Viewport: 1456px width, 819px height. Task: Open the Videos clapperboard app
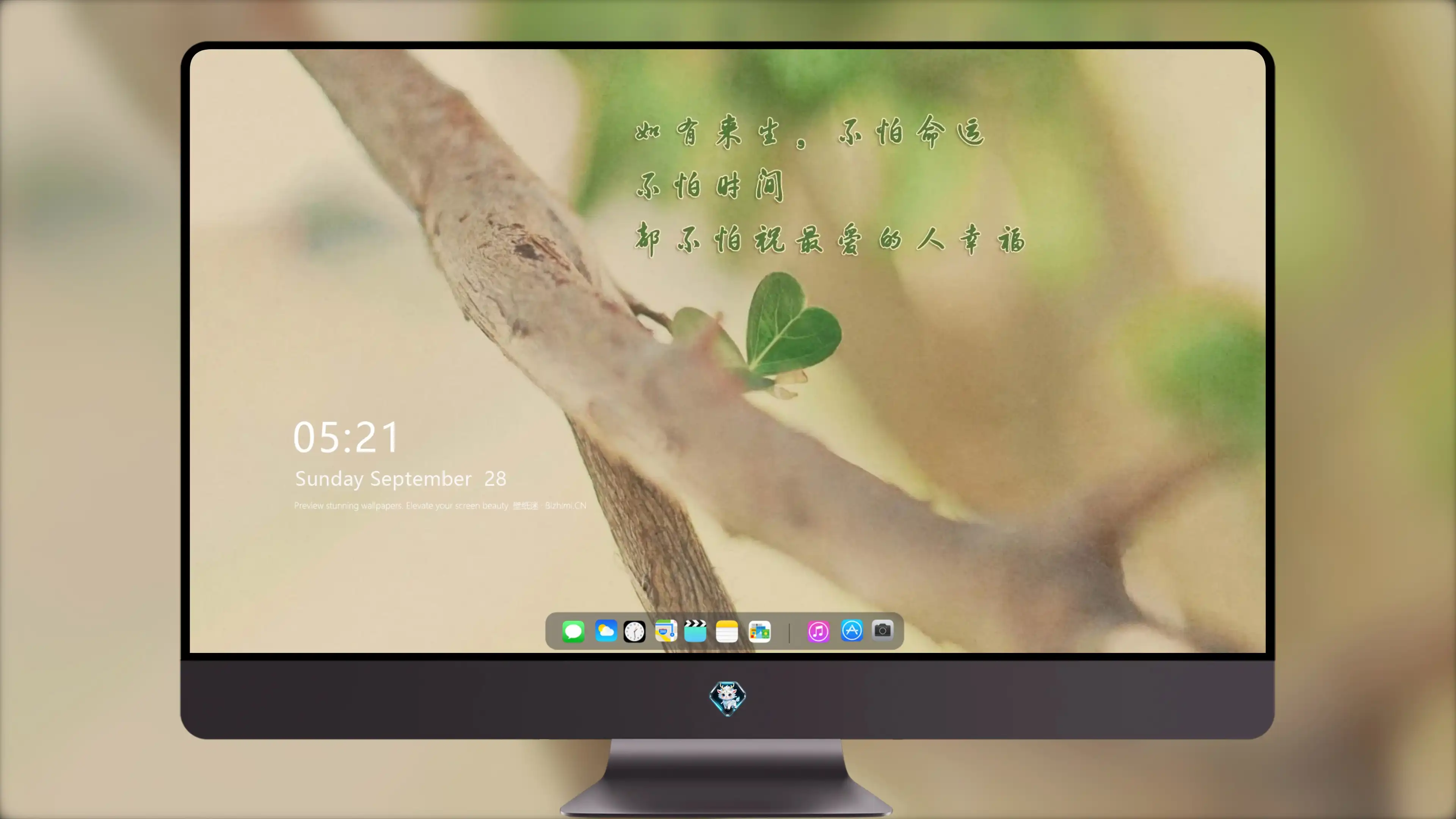coord(695,631)
